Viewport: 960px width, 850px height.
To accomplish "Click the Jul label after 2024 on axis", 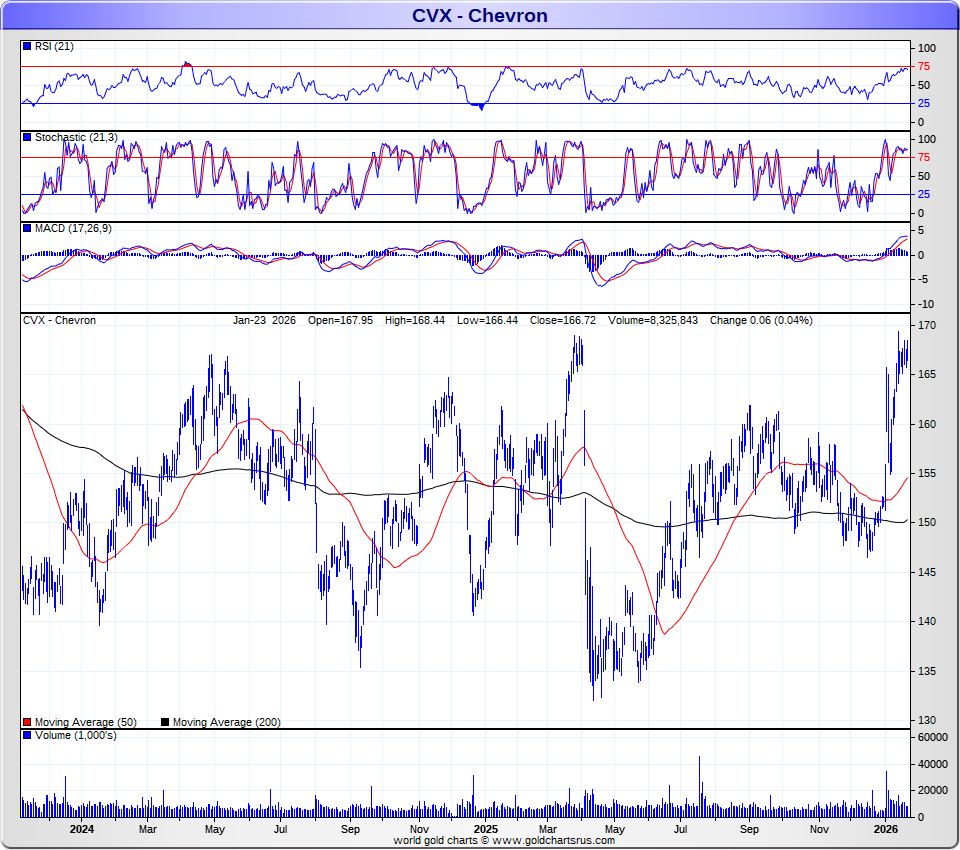I will tap(280, 829).
